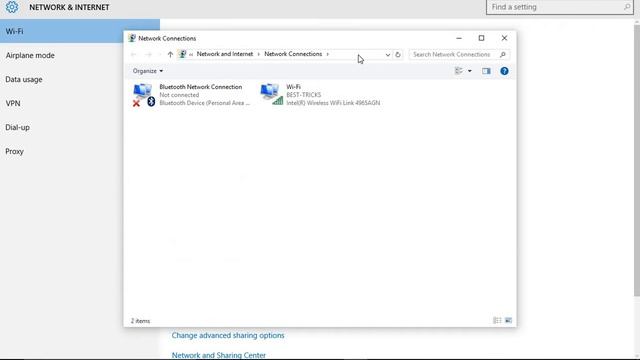Open Network and Sharing Center link

[219, 355]
